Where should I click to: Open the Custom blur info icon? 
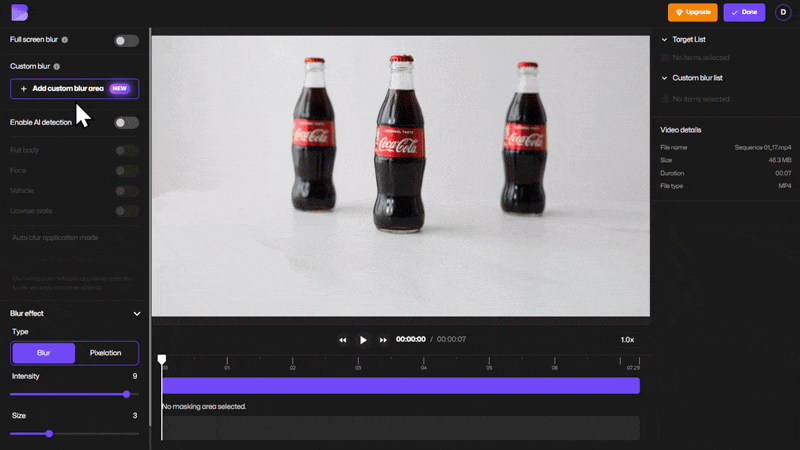click(57, 67)
